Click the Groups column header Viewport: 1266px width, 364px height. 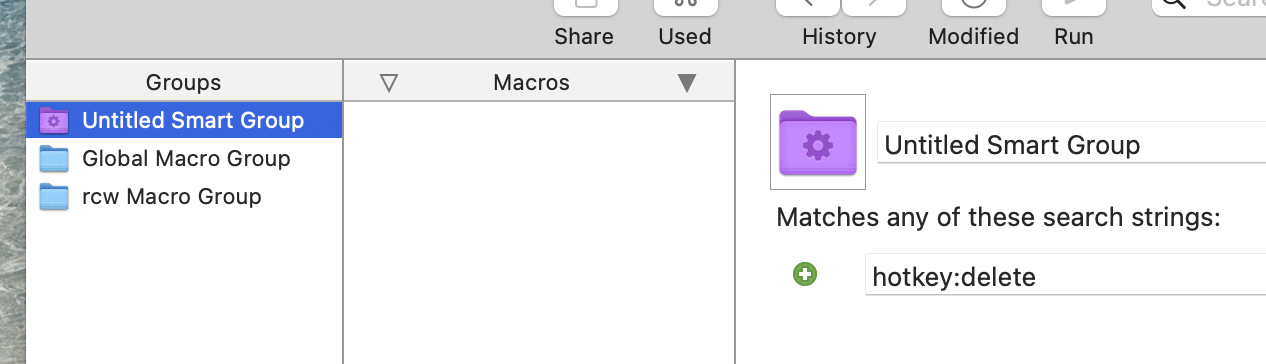(x=184, y=82)
